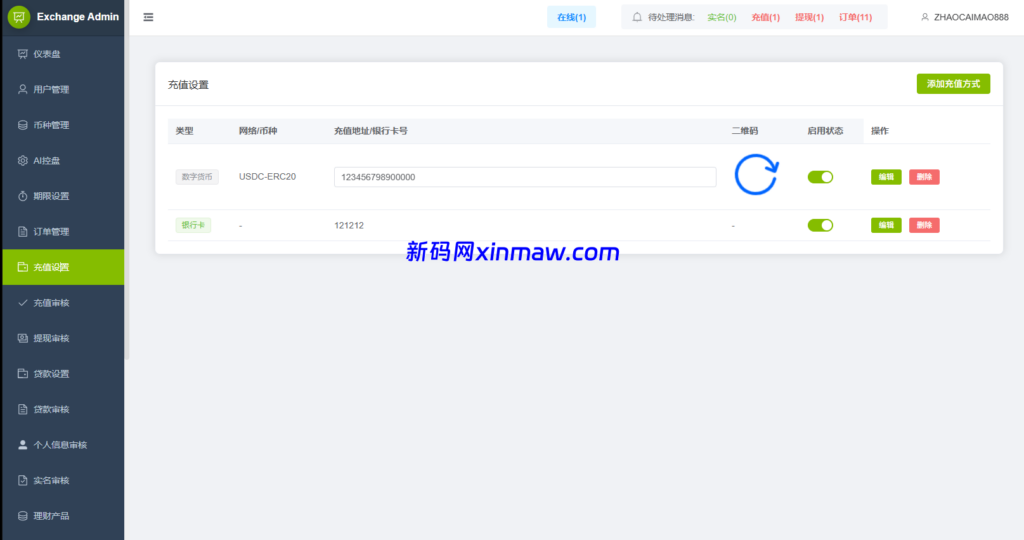The height and width of the screenshot is (540, 1024).
Task: Click 编辑 for the USDC-ERC20 row
Action: [886, 177]
